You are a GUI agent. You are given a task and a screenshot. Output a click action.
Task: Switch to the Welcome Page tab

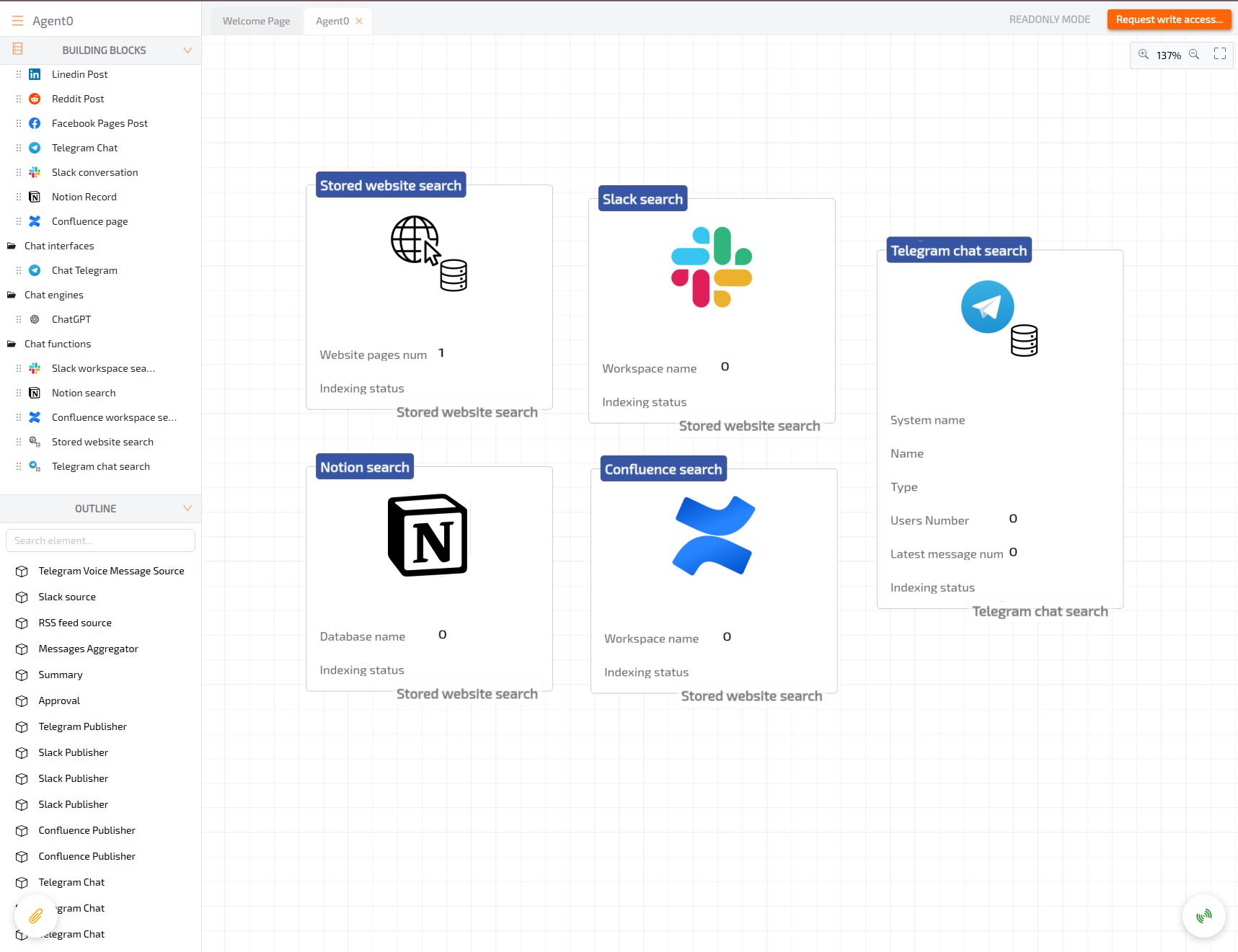(256, 22)
